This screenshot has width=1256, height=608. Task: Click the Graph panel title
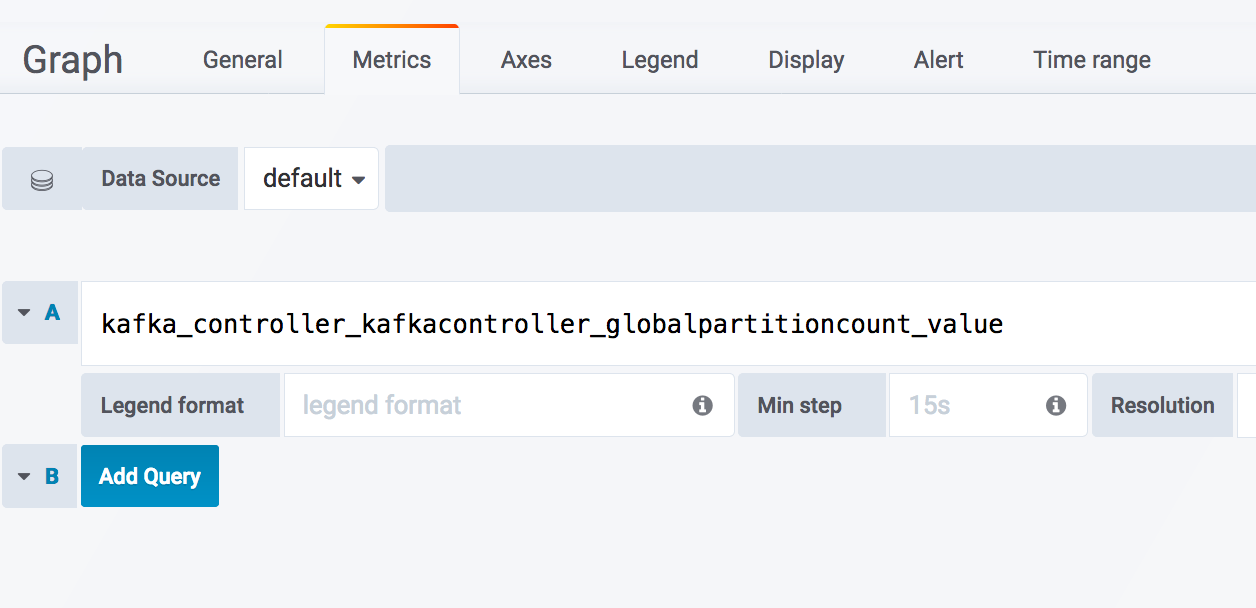coord(73,60)
